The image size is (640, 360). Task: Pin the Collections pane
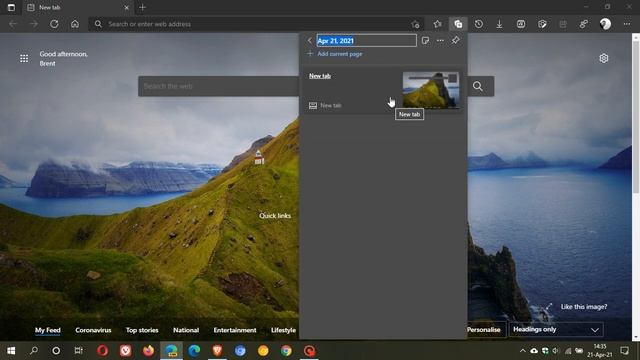coord(455,40)
